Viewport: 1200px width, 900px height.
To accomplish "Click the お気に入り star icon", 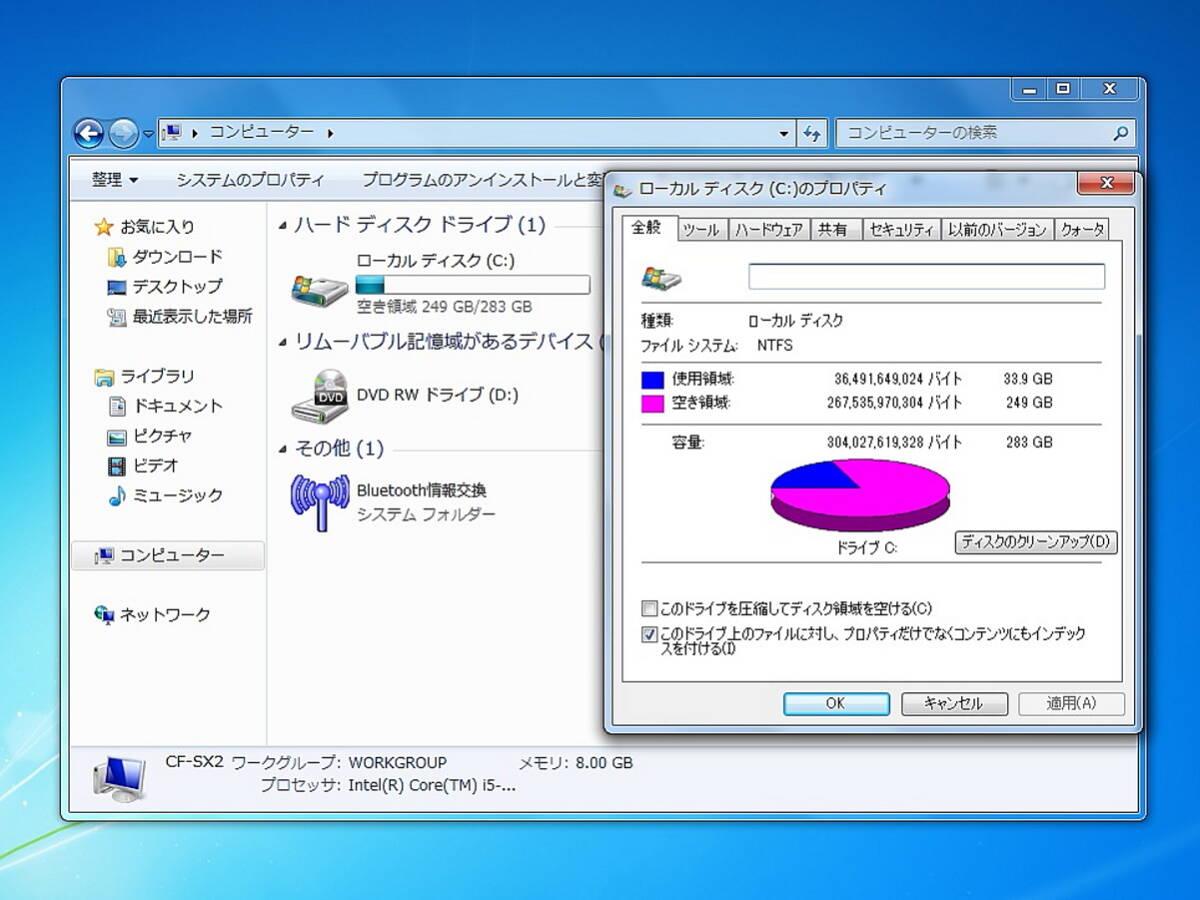I will click(x=104, y=227).
